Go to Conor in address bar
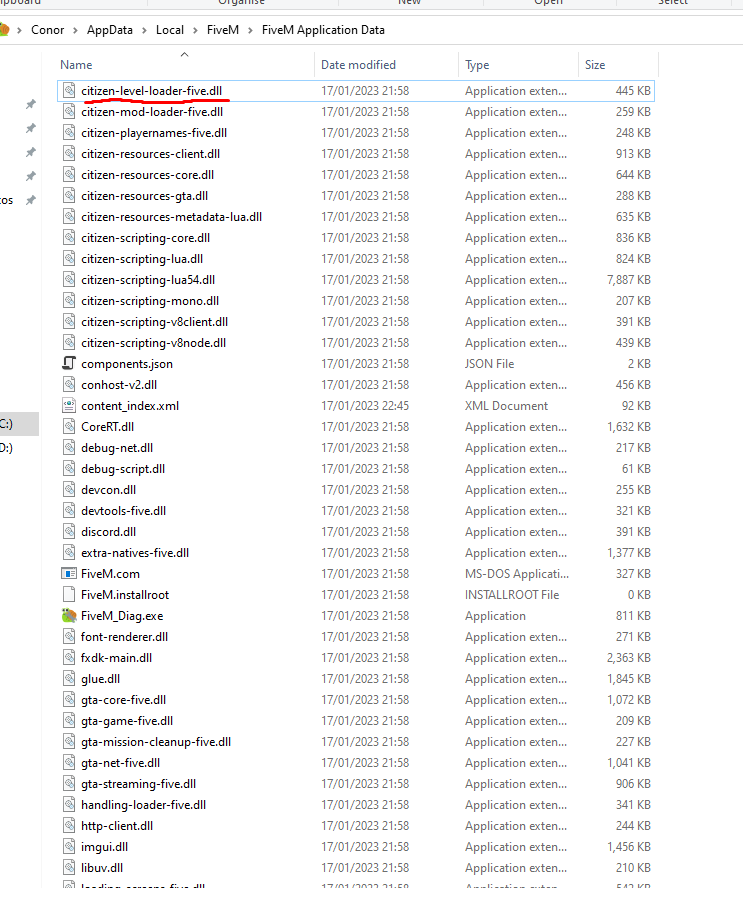743x904 pixels. coord(47,30)
